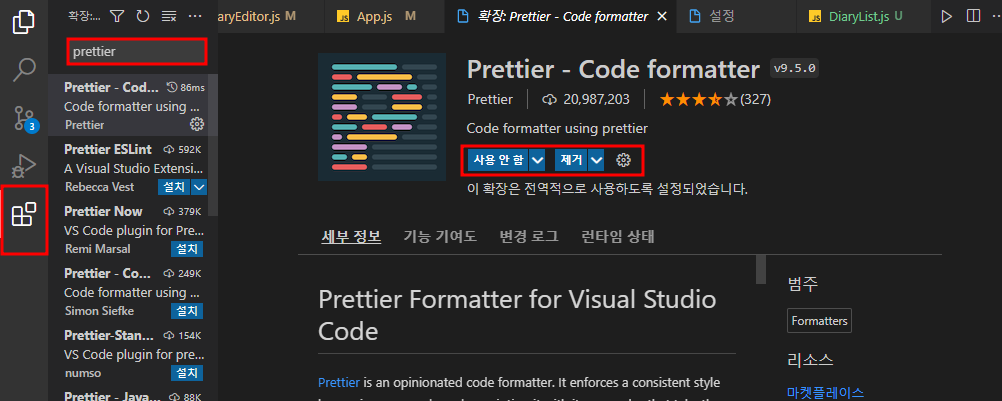Install Prettier ESLint extension
1002x401 pixels.
(174, 186)
